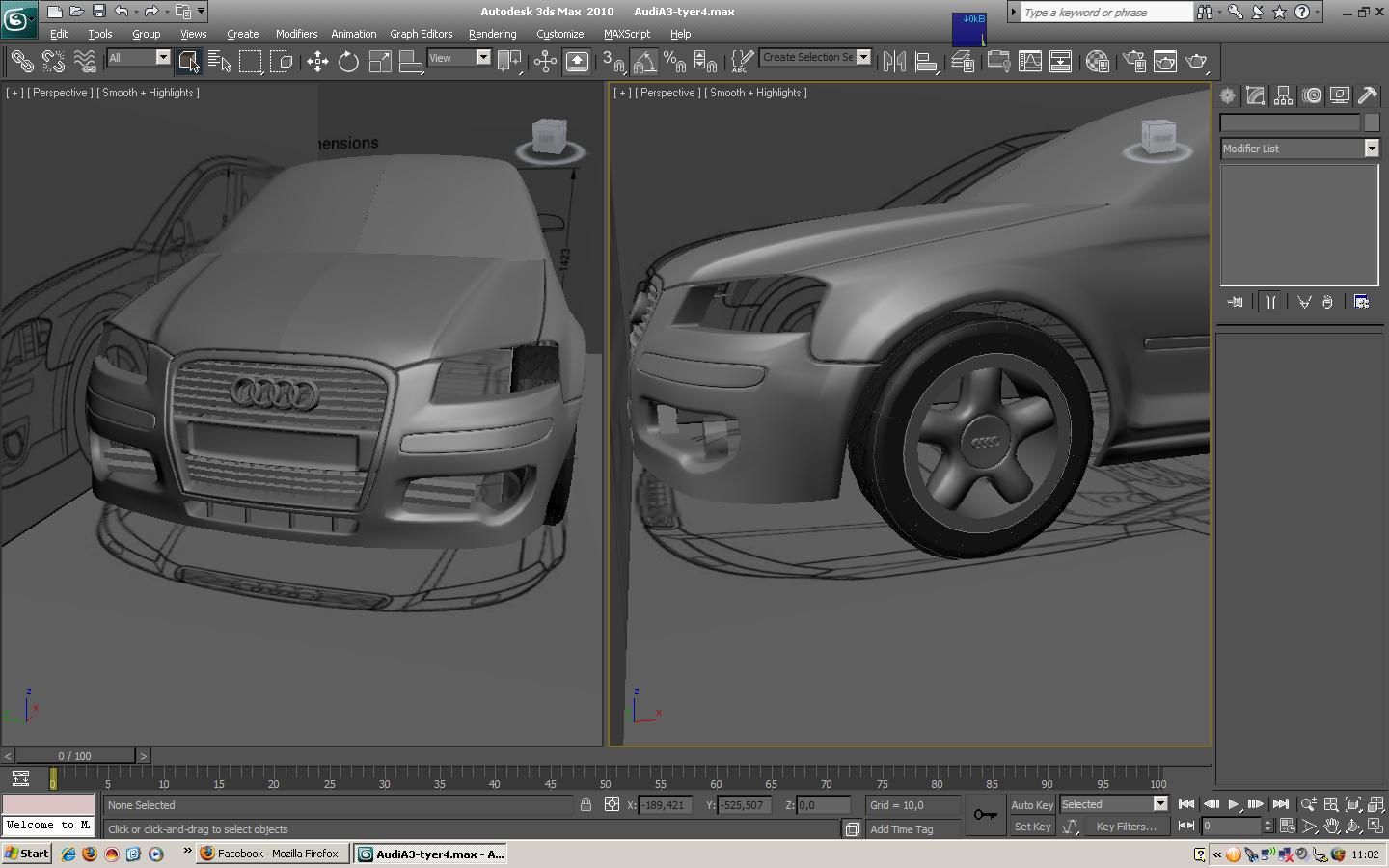The height and width of the screenshot is (868, 1389).
Task: Open the Material Editor
Action: click(1097, 62)
